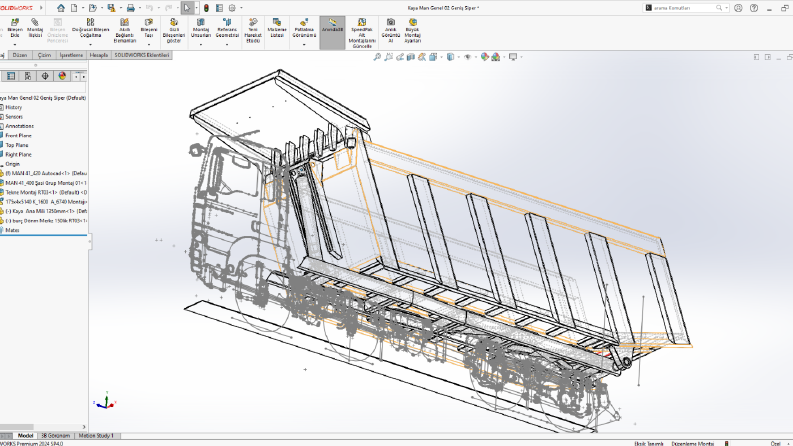Click Malzeme Listesi (bill of materials) tool
Image resolution: width=793 pixels, height=446 pixels.
[x=277, y=28]
